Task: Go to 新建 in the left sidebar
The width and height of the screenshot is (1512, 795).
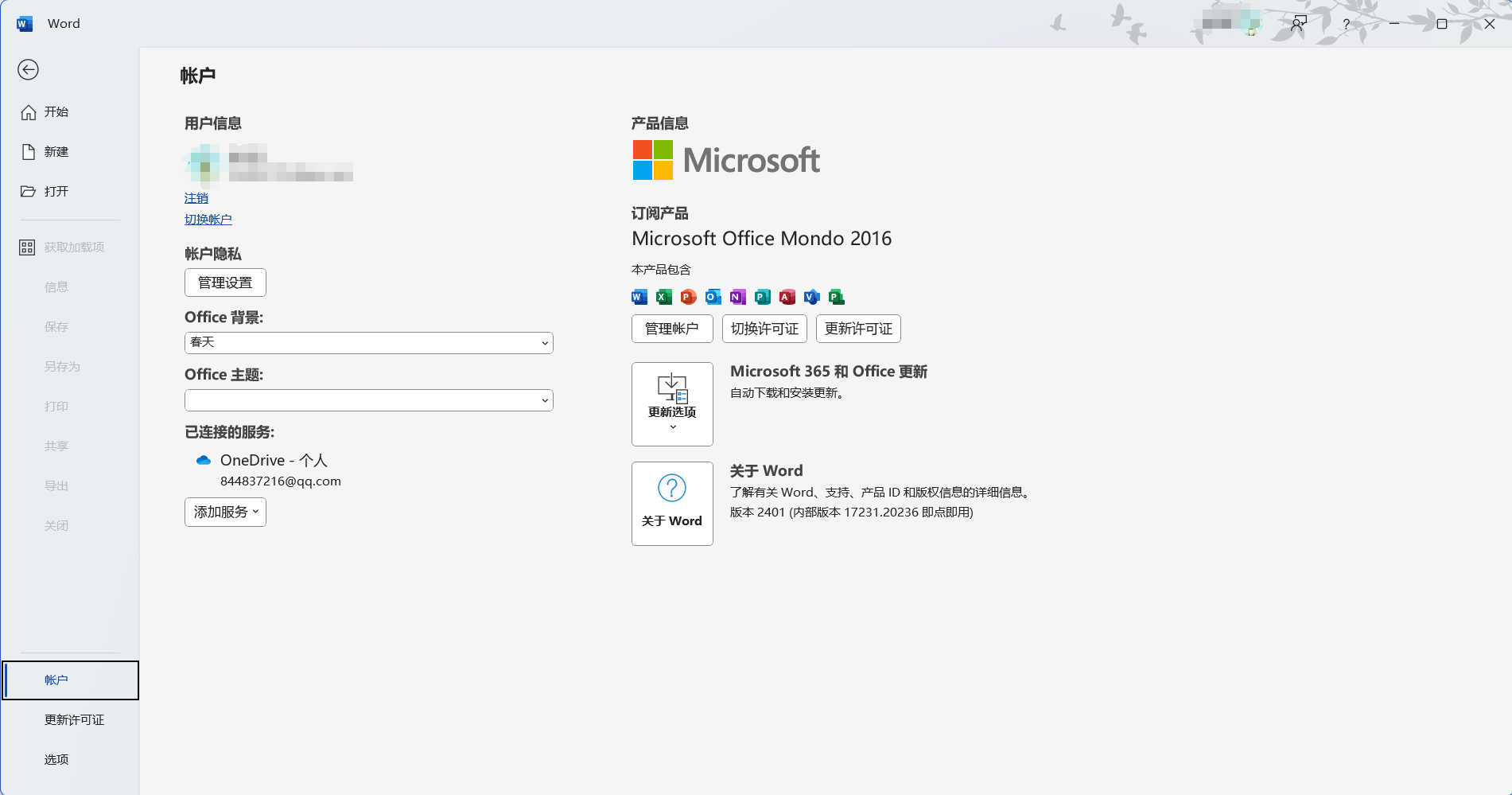Action: pyautogui.click(x=56, y=152)
